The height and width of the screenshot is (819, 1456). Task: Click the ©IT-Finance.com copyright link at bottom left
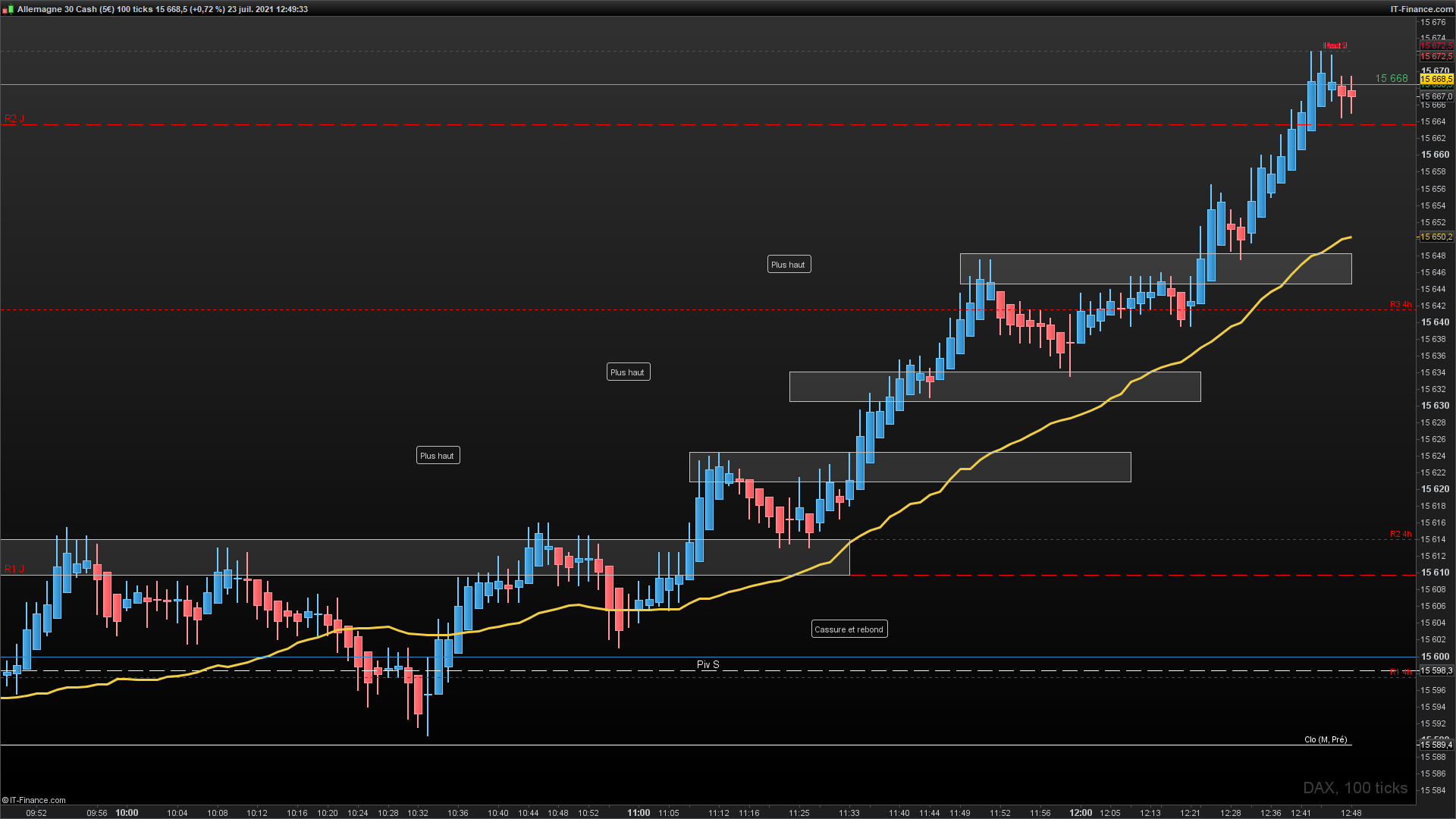[34, 800]
